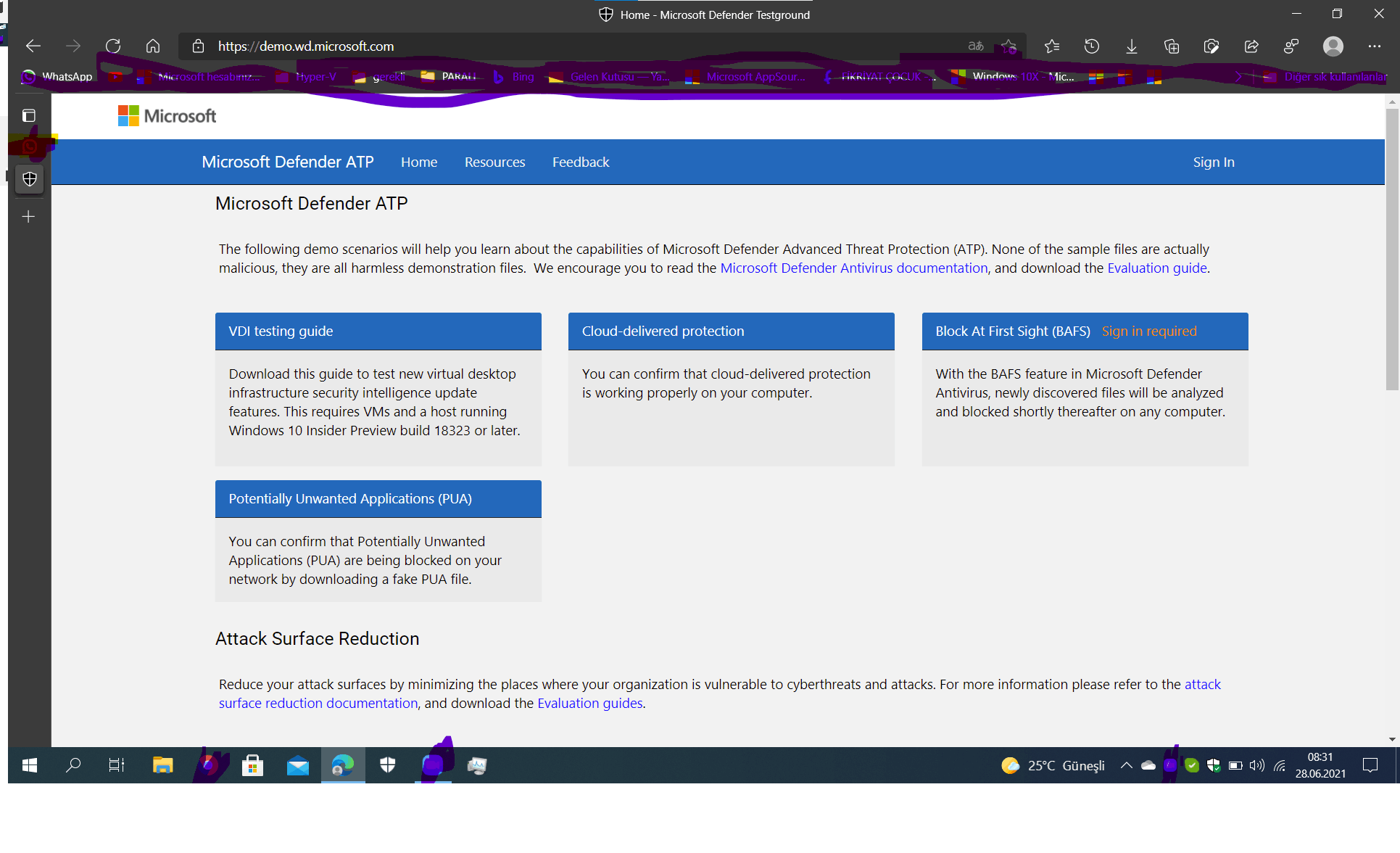Open Task View on the taskbar
The width and height of the screenshot is (1400, 853).
point(117,765)
